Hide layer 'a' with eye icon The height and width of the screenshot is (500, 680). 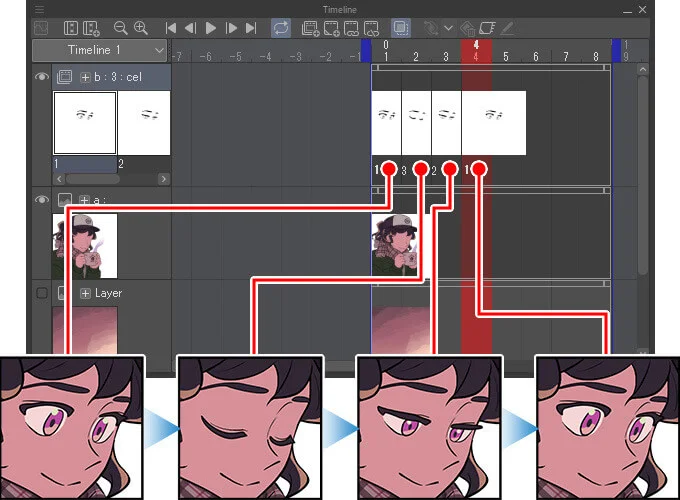pyautogui.click(x=42, y=200)
